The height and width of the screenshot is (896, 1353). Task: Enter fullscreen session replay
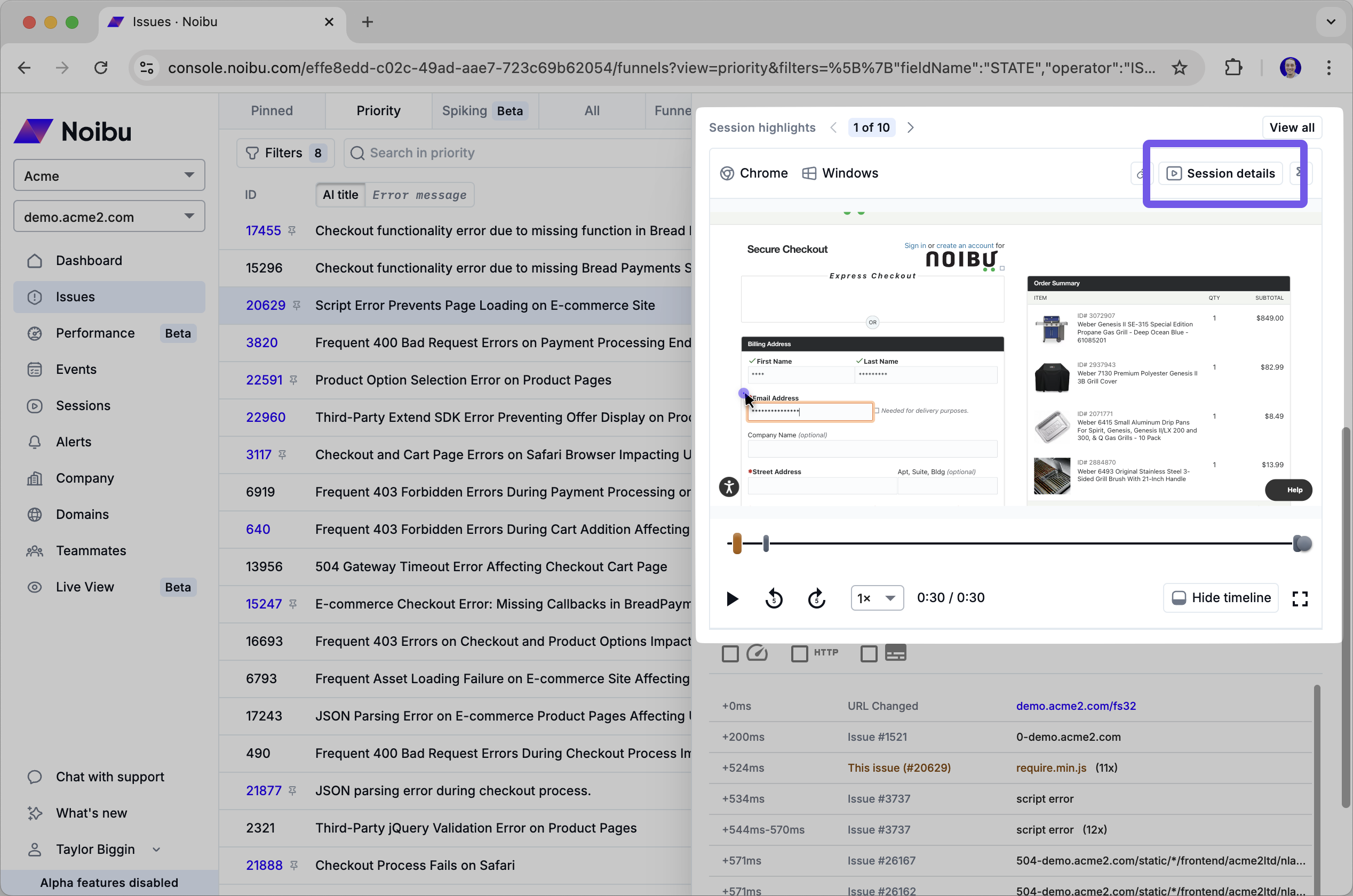coord(1299,598)
